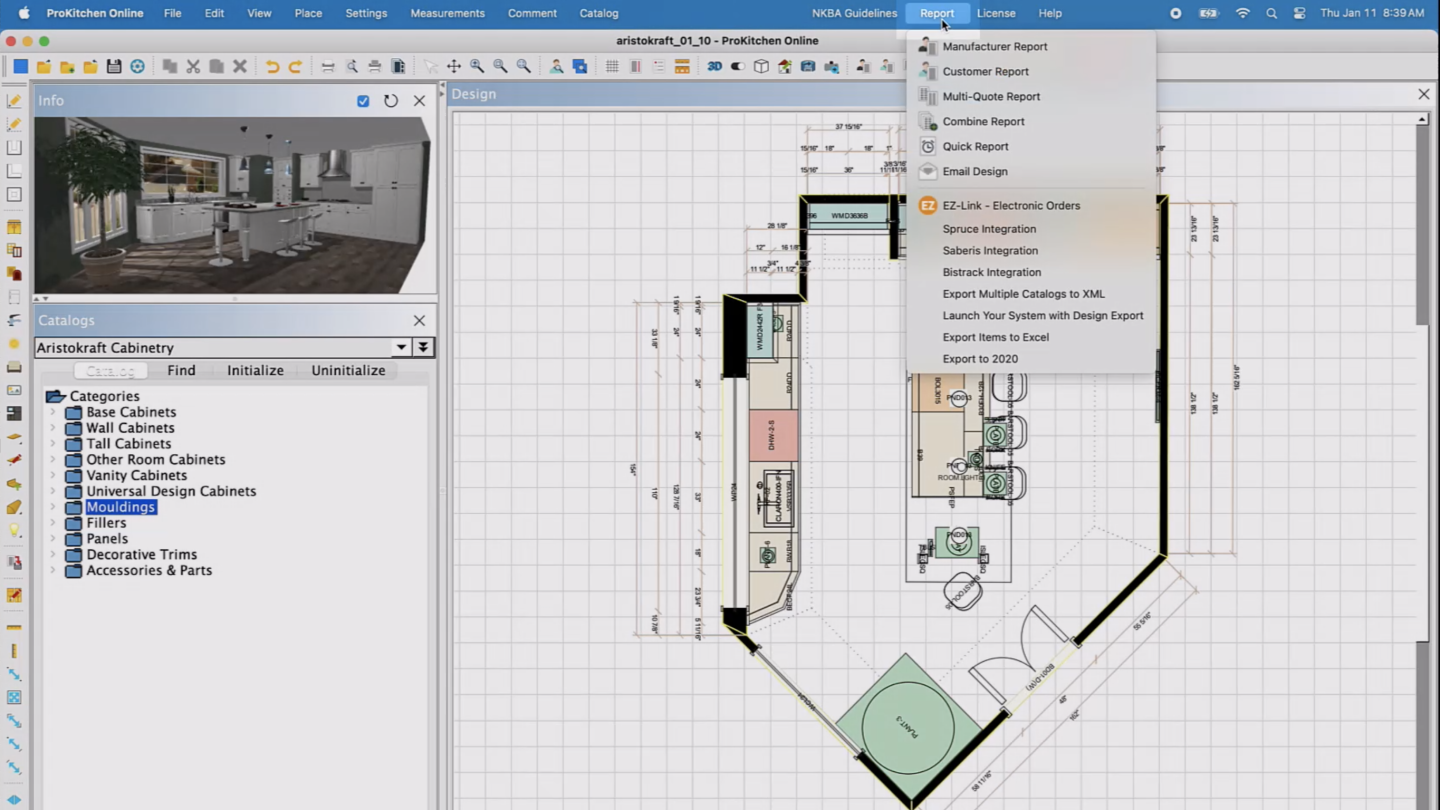Close the Design panel
Image resolution: width=1440 pixels, height=810 pixels.
click(x=1424, y=94)
